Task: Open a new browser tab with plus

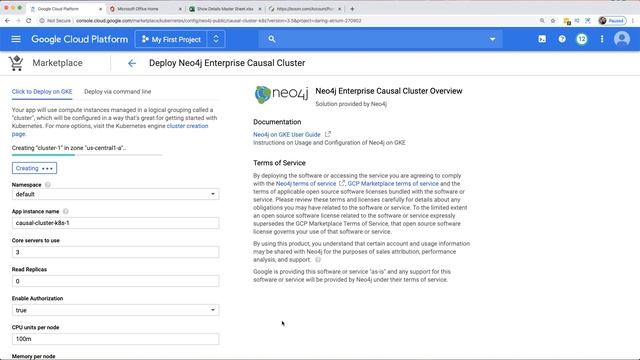Action: pos(352,9)
